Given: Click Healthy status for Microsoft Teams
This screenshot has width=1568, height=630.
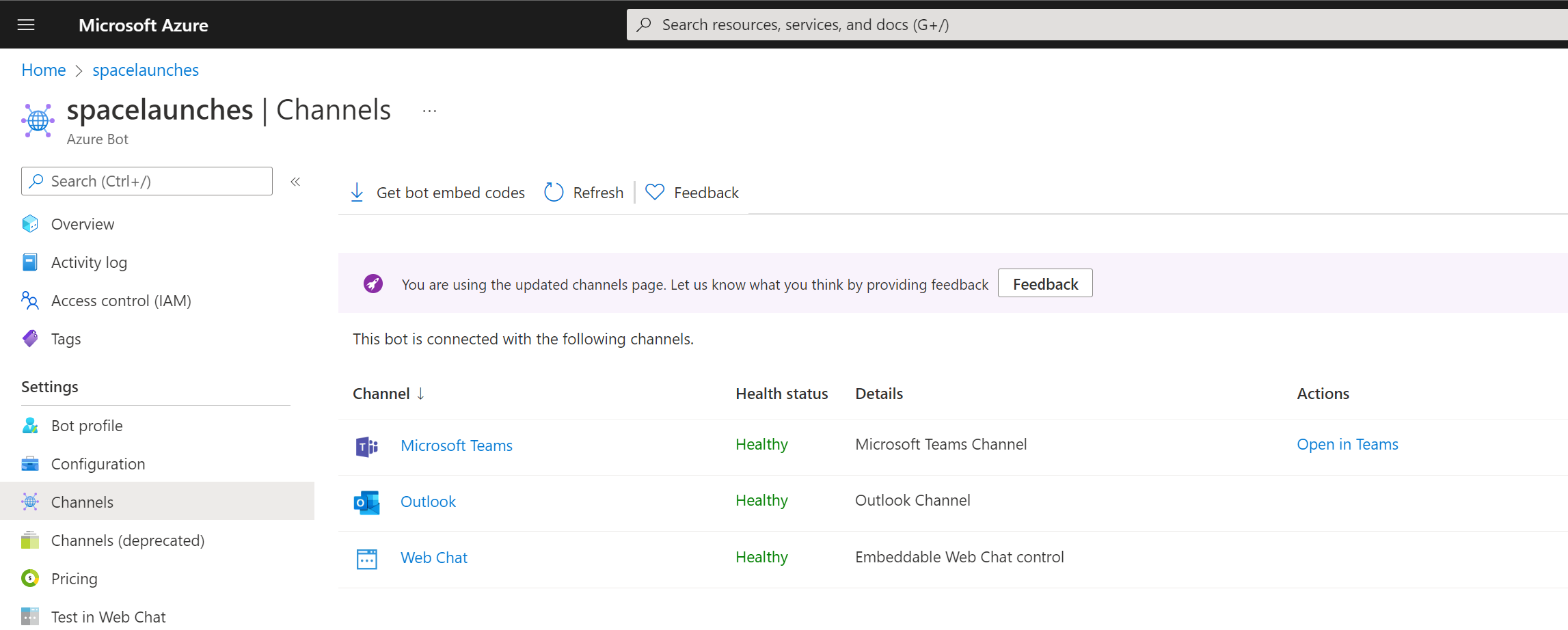Looking at the screenshot, I should click(761, 444).
